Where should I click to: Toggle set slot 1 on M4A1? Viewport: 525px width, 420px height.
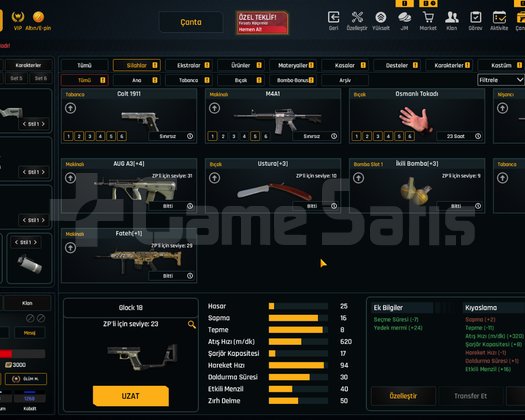212,136
